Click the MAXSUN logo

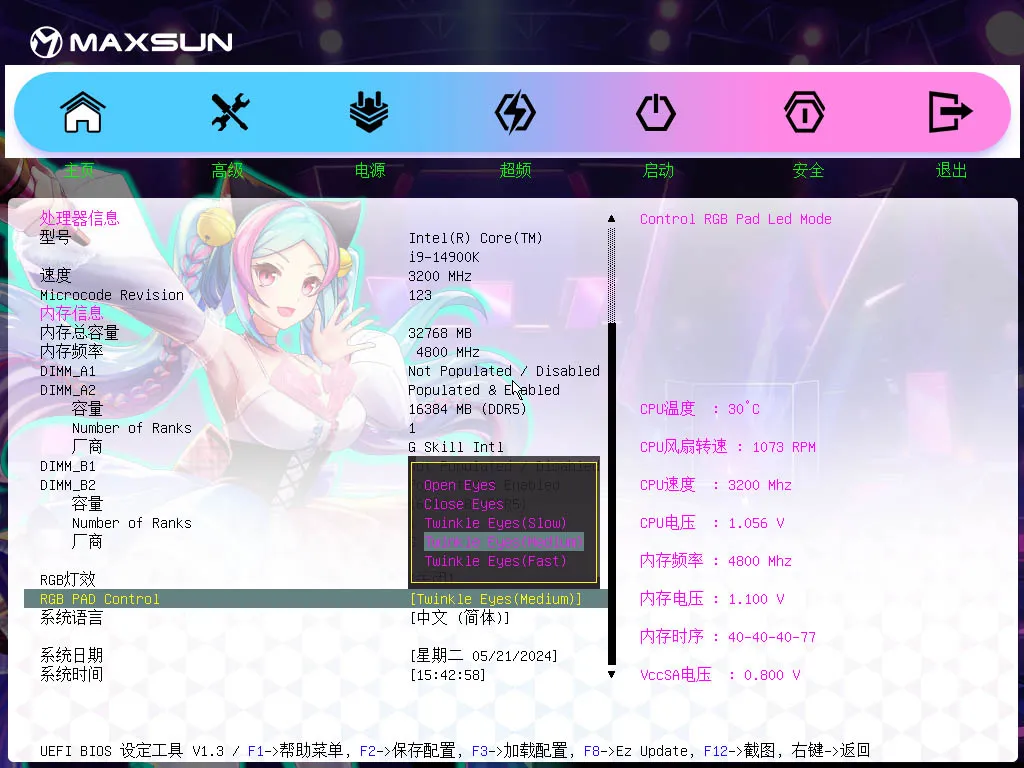131,42
